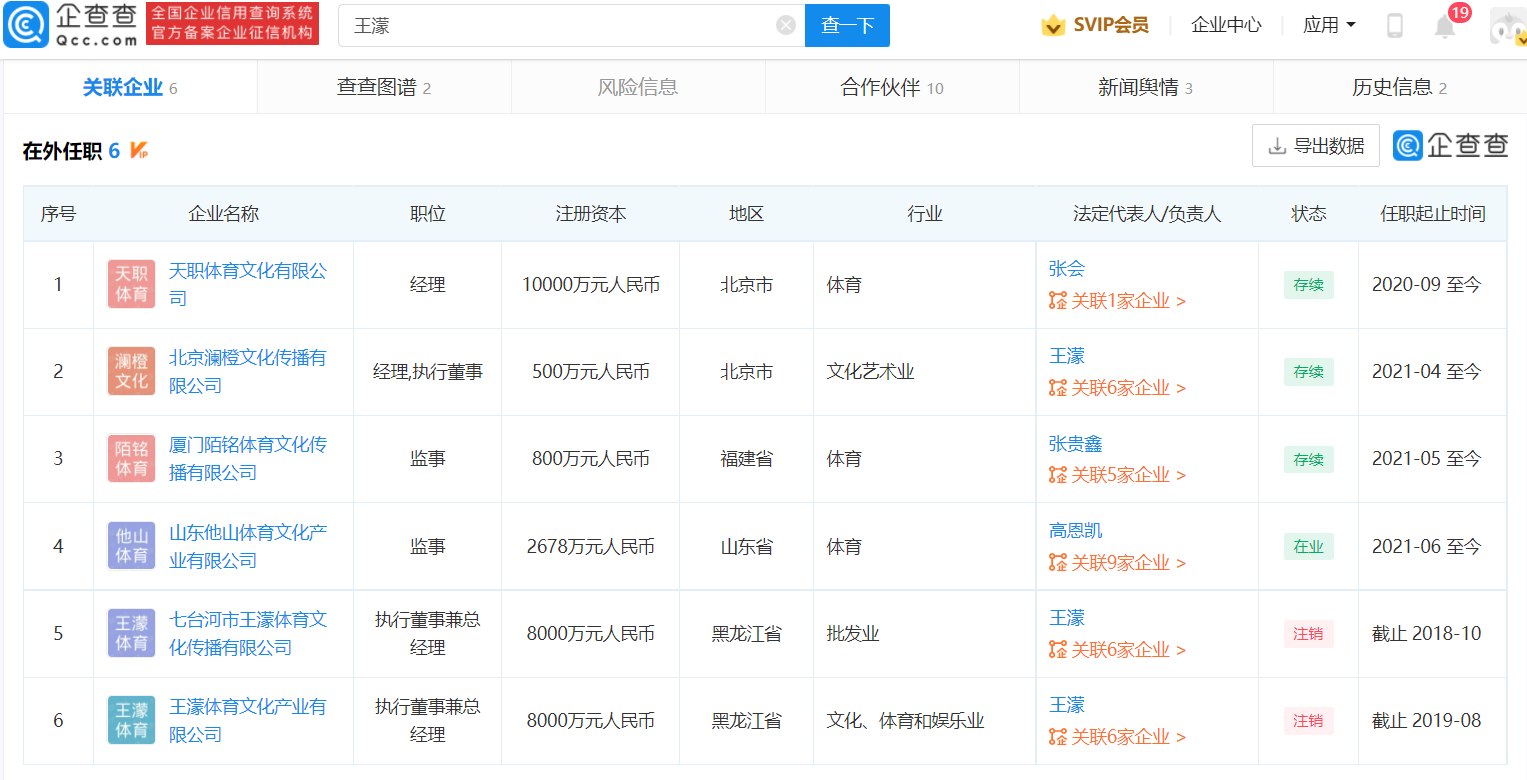Open the SVIP会员 link
The image size is (1527, 780).
[1111, 25]
